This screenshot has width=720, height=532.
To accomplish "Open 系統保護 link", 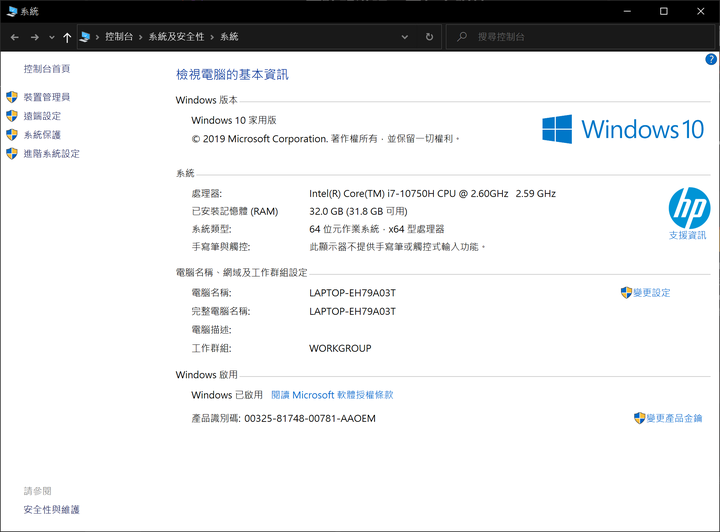I will (42, 135).
